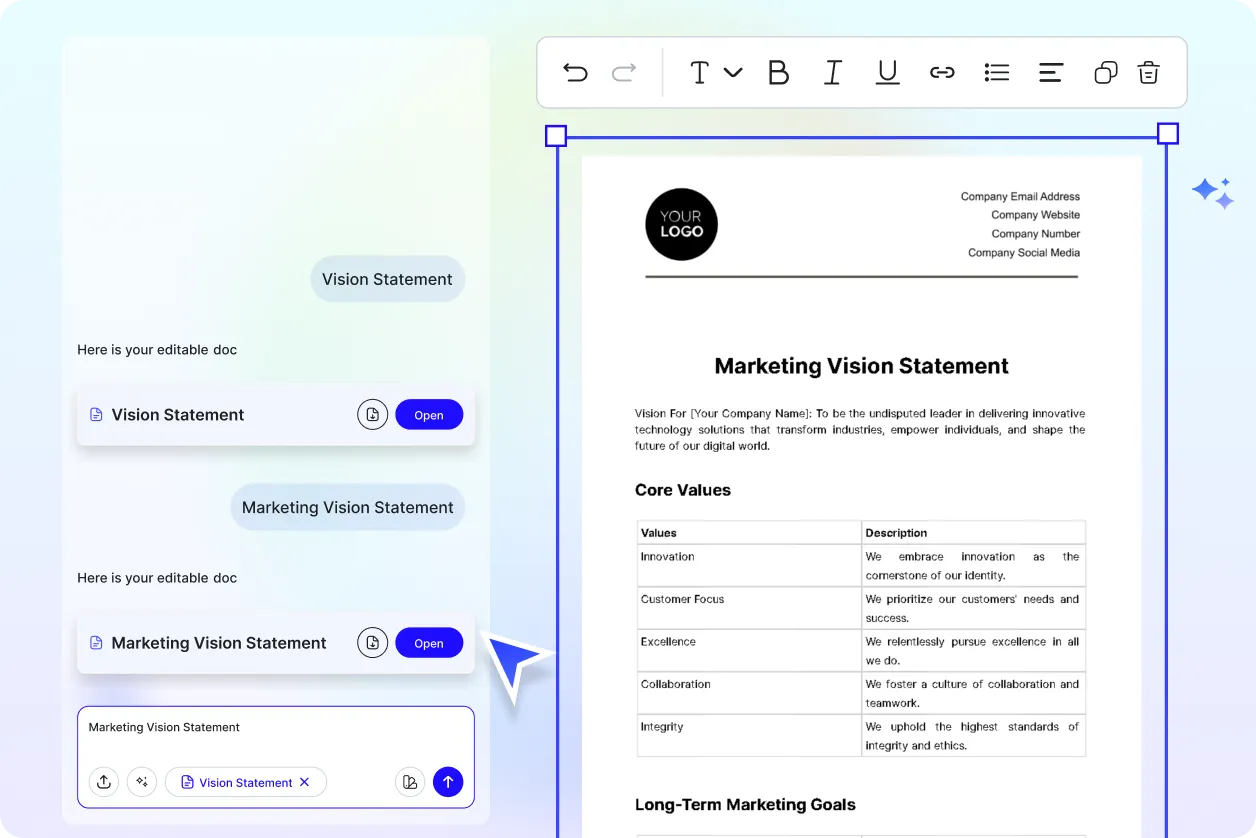
Task: Open the color theme palette icon
Action: click(x=409, y=782)
